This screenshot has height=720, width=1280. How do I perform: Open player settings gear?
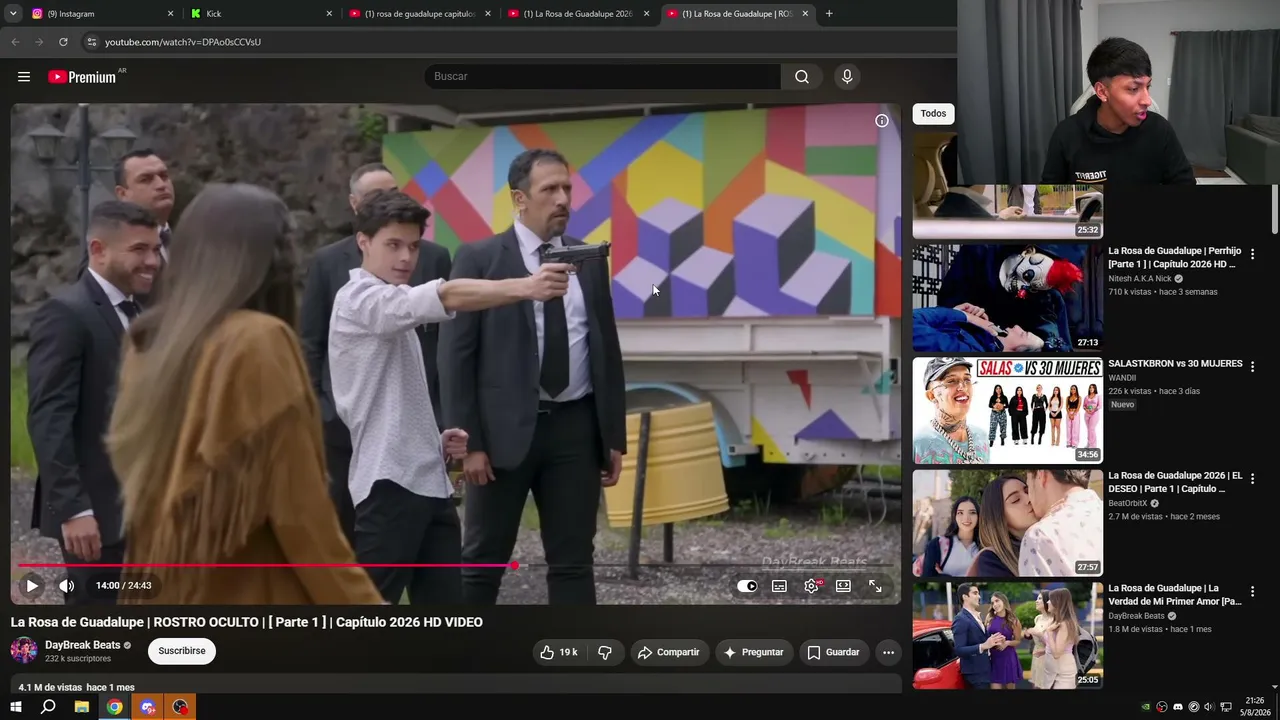[811, 586]
